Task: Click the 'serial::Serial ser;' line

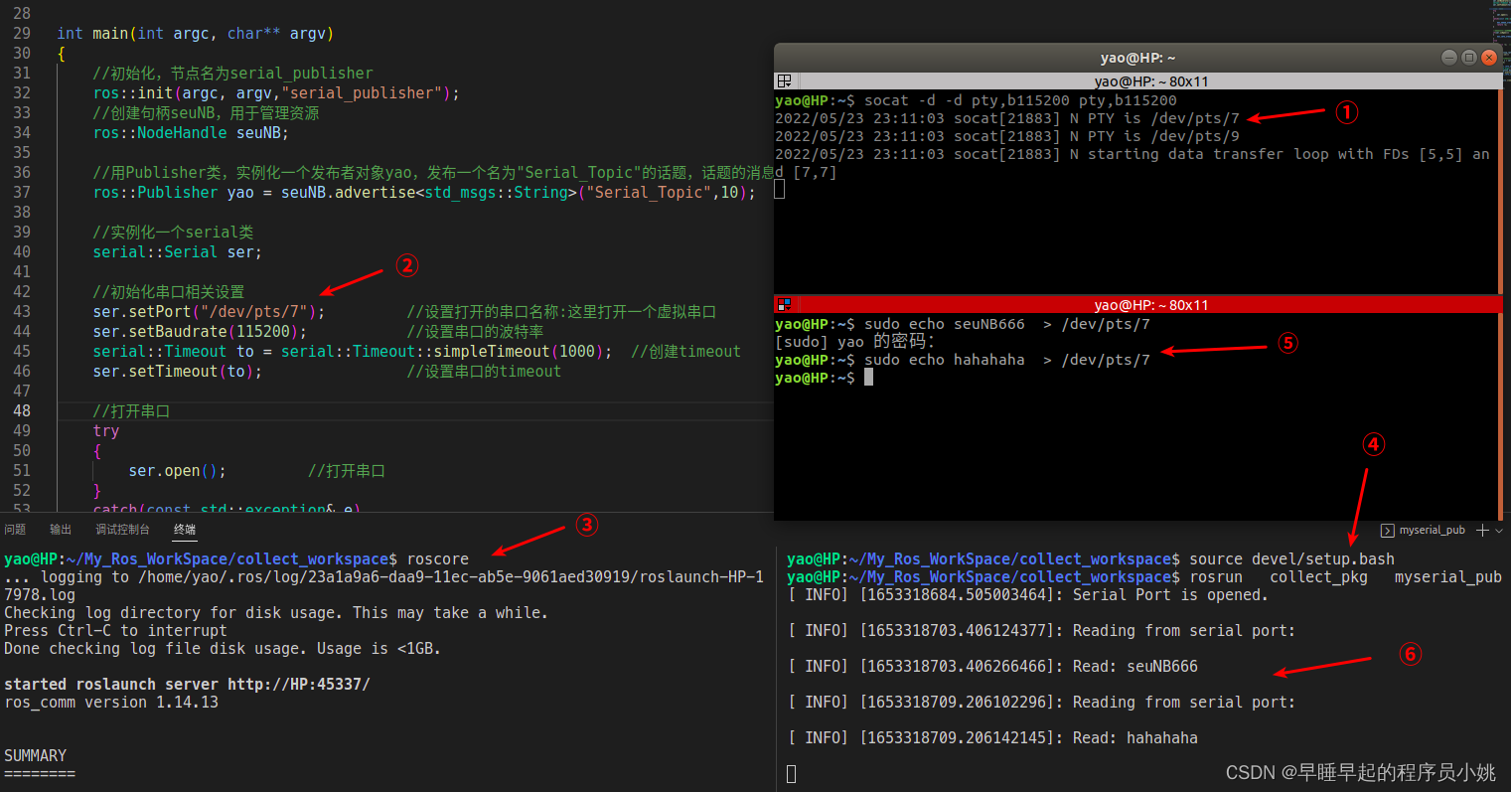Action: tap(177, 251)
